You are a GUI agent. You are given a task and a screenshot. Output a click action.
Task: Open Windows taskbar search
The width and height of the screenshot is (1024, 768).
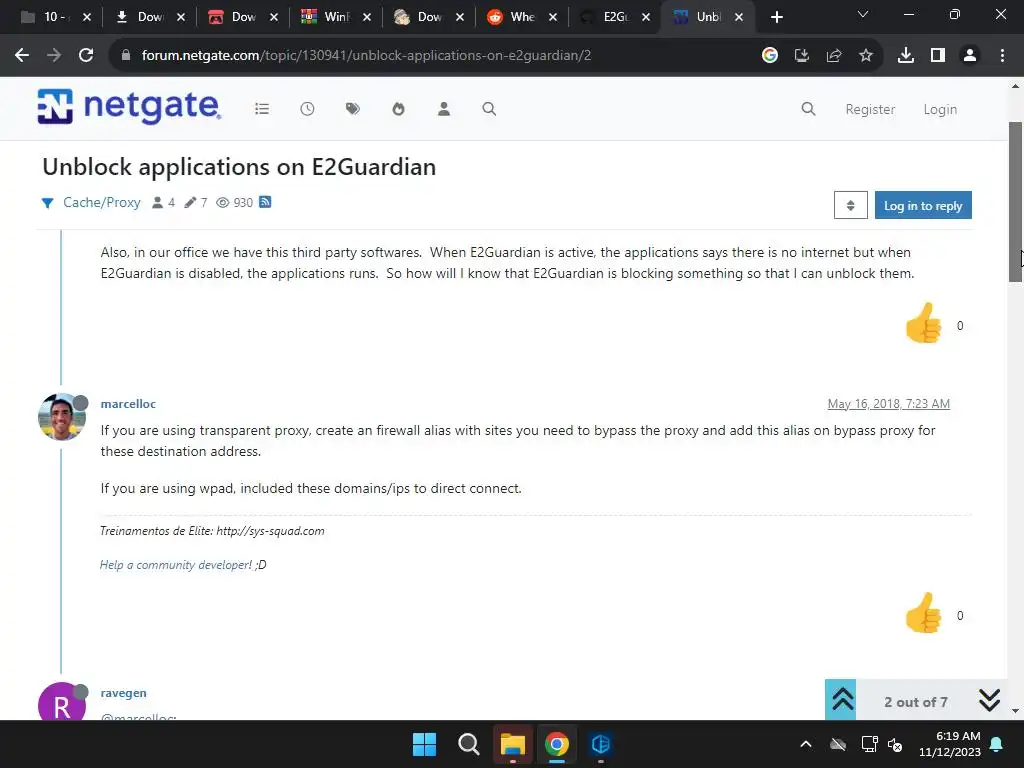pos(468,744)
